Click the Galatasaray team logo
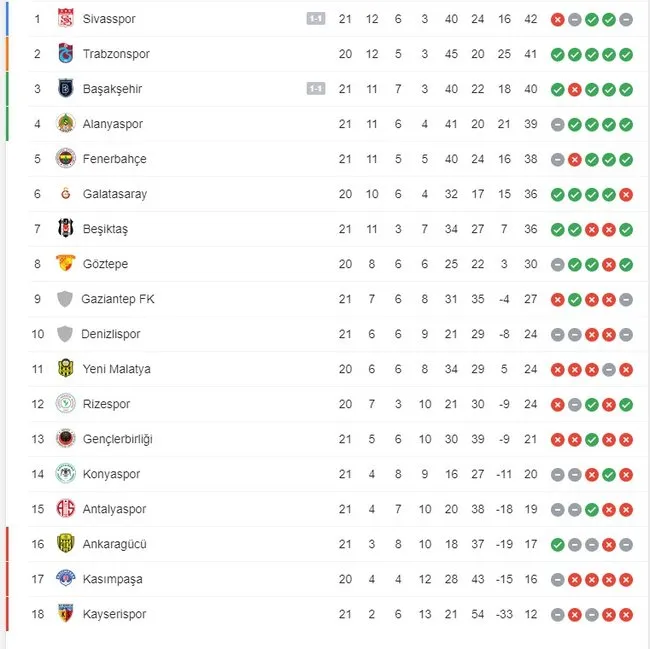Viewport: 650px width, 649px height. coord(66,194)
